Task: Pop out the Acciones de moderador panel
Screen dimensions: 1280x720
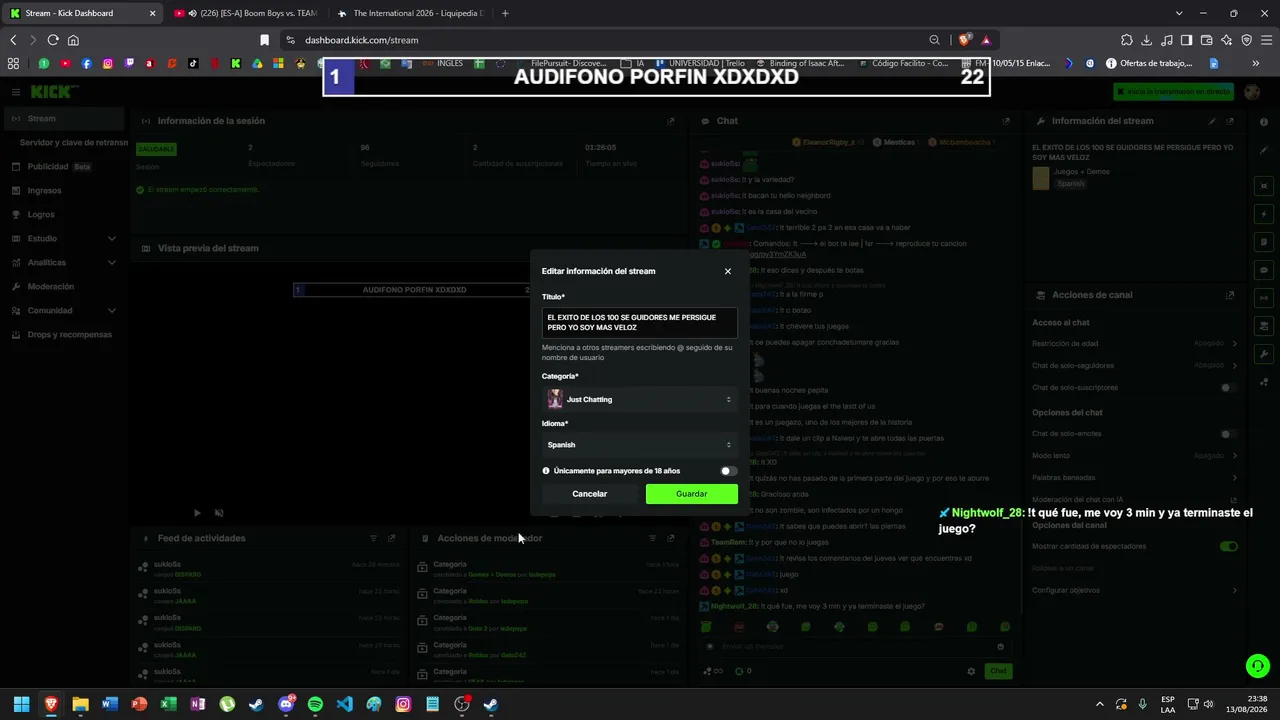Action: point(671,538)
